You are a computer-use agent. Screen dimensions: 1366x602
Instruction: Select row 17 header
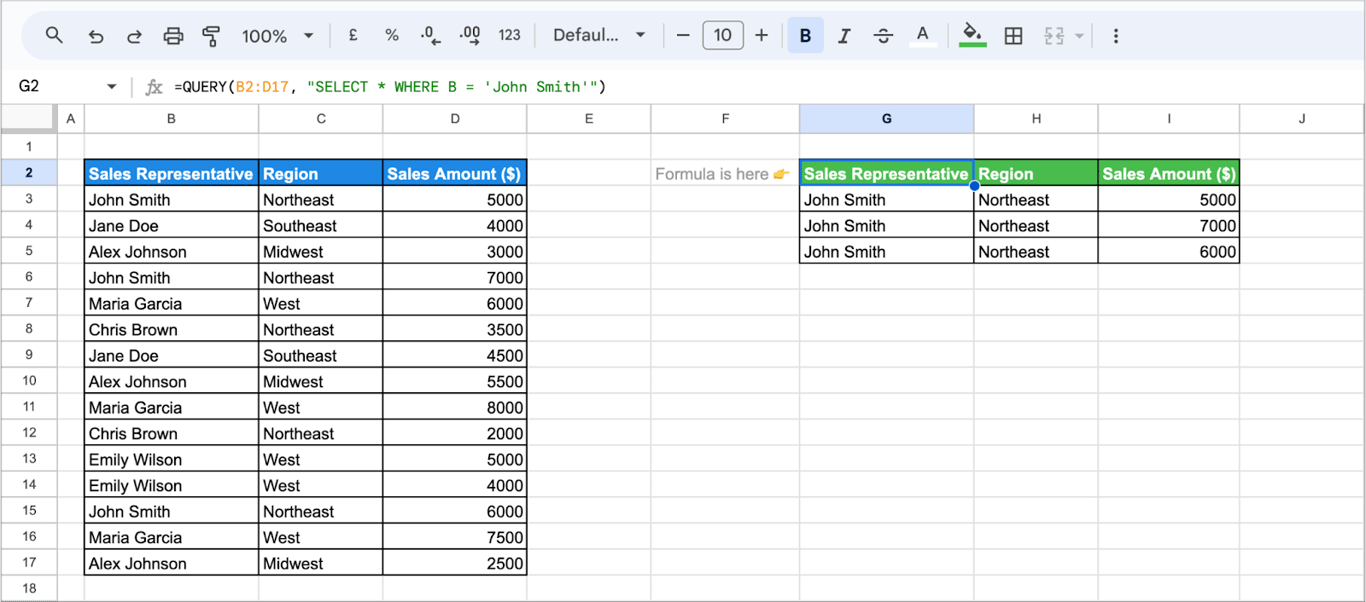28,563
